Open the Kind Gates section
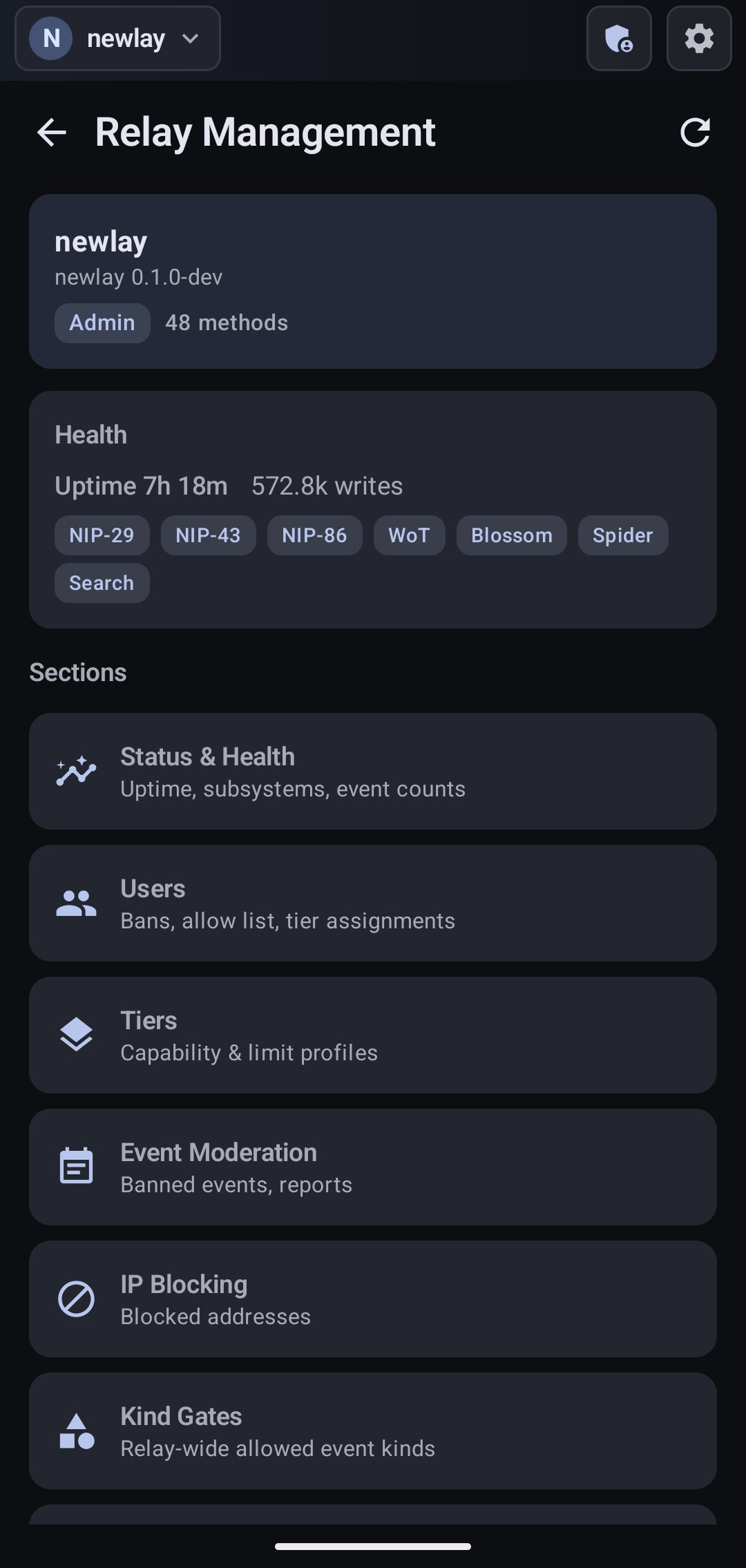 (x=373, y=1431)
